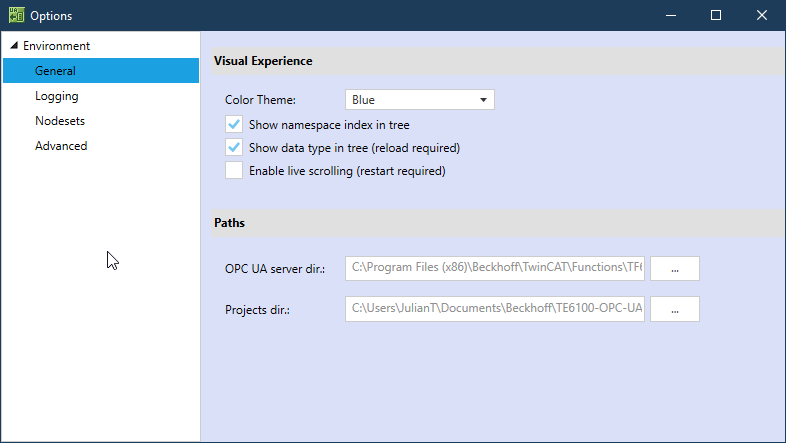786x443 pixels.
Task: Select General in the options tree
Action: tap(101, 71)
